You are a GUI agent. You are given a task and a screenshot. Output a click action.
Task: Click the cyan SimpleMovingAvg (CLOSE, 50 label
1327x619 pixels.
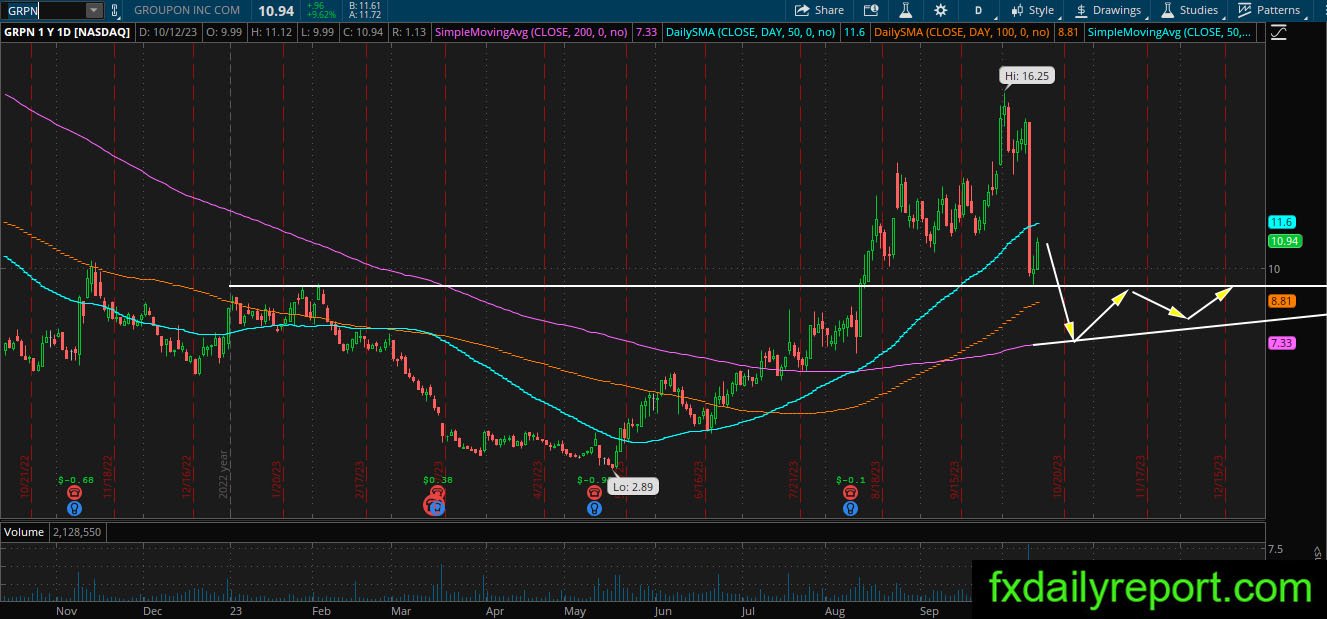click(x=1169, y=32)
